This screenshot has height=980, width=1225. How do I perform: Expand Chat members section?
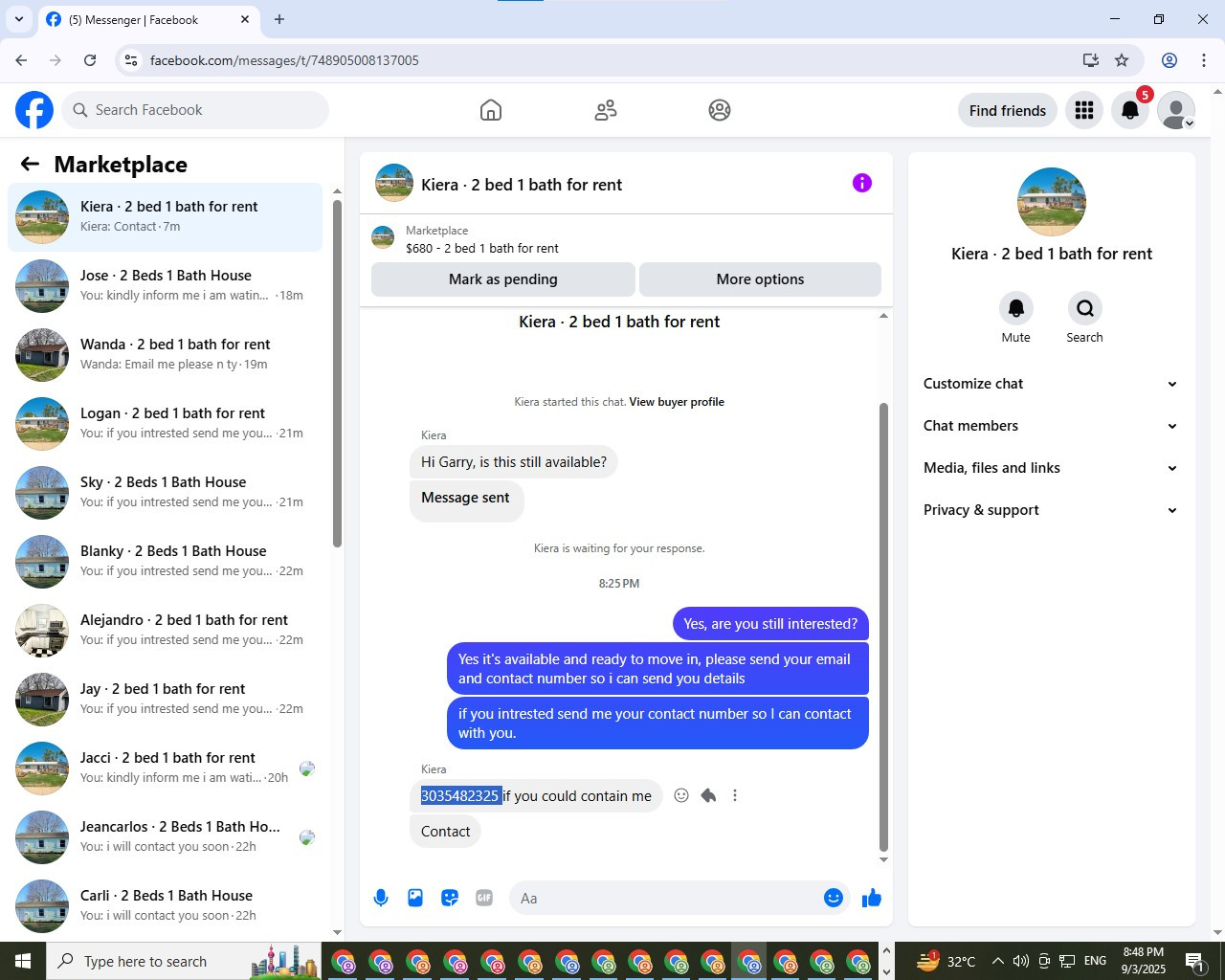click(x=1051, y=426)
